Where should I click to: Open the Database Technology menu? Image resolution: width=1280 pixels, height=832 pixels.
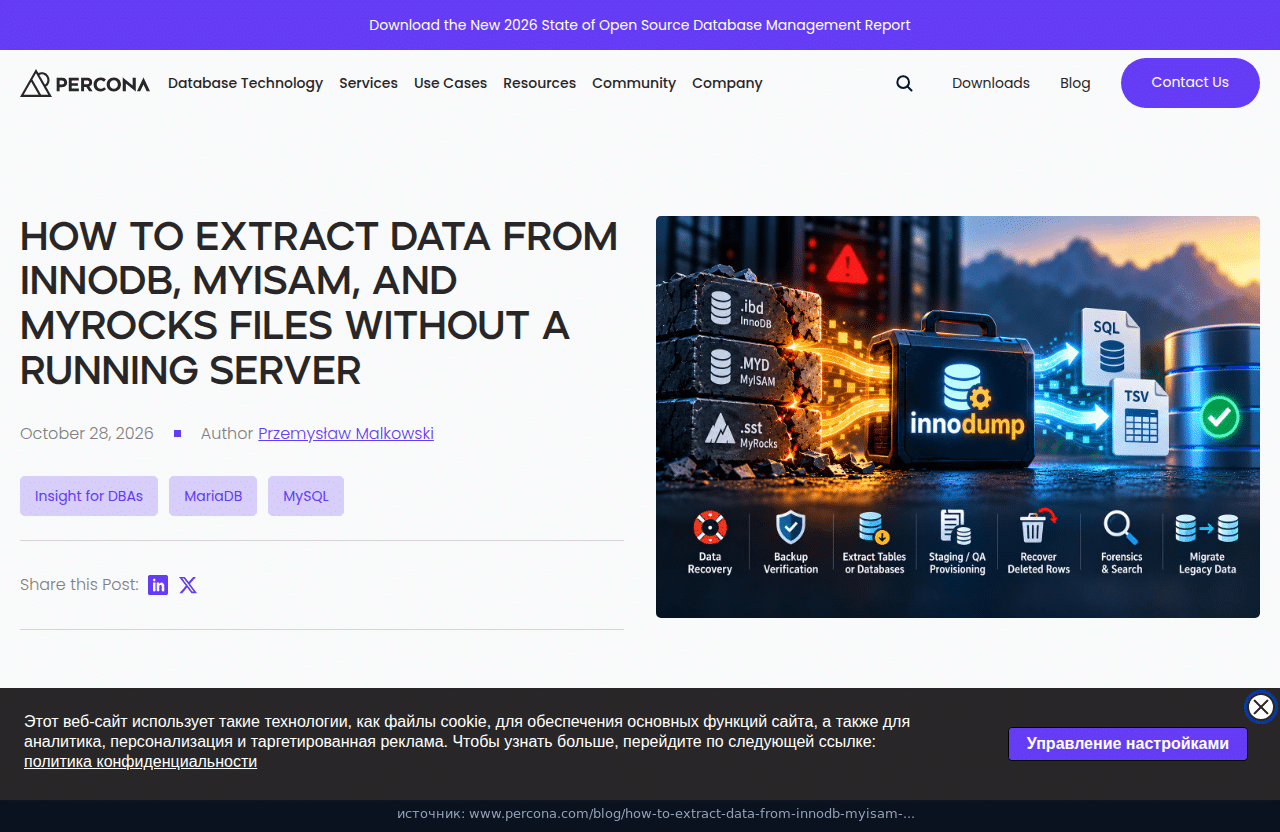pos(245,83)
